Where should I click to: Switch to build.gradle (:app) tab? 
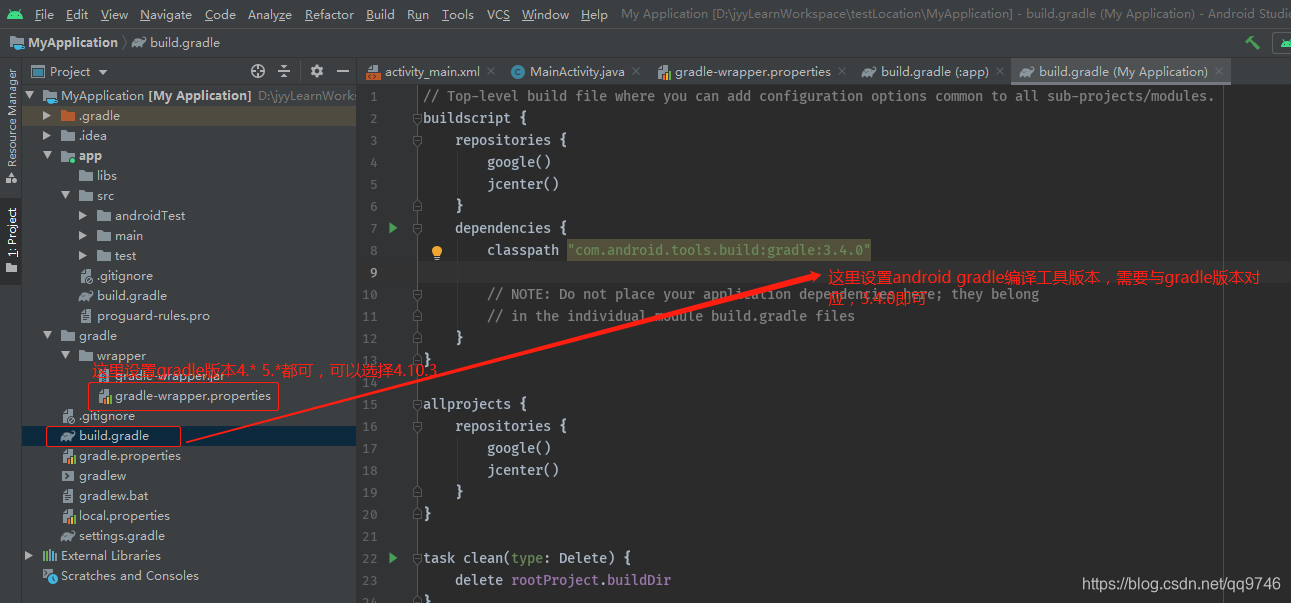click(934, 72)
